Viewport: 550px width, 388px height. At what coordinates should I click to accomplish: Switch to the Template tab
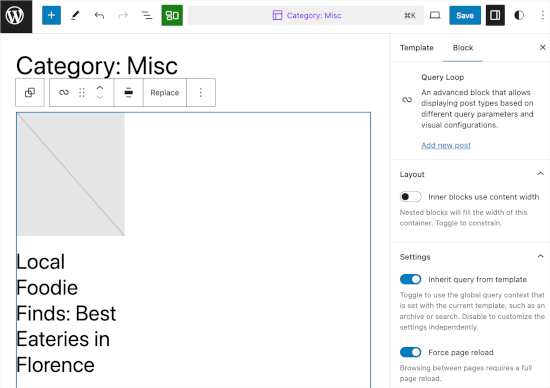417,48
